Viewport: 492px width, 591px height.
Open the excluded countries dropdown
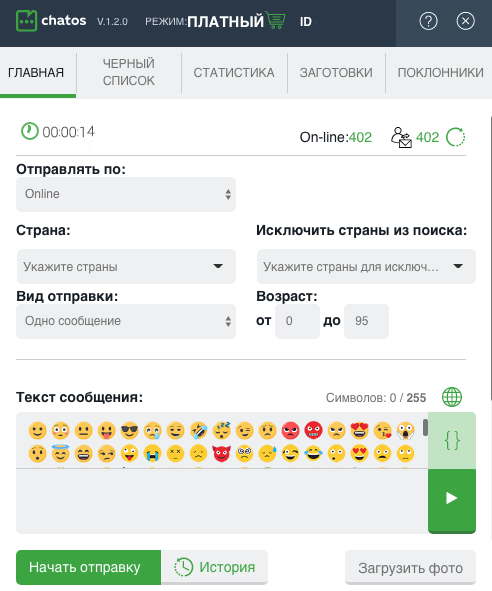tap(366, 266)
